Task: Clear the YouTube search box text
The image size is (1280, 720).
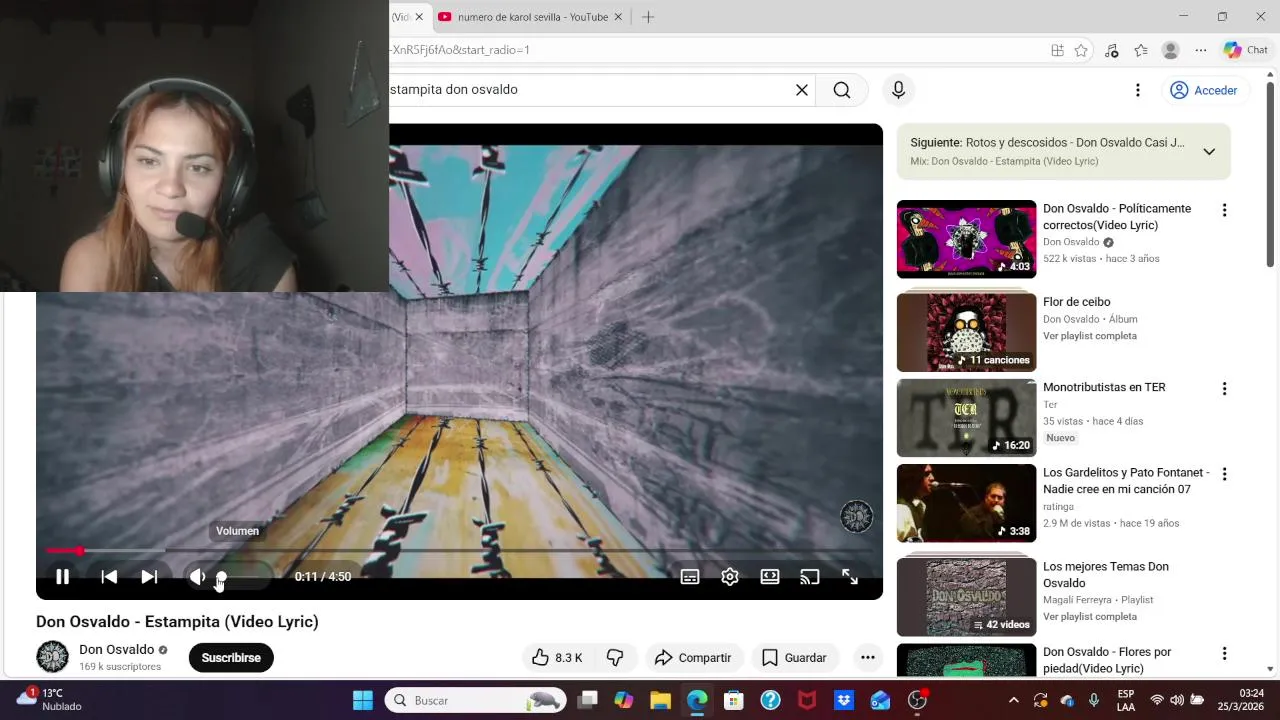Action: [802, 90]
